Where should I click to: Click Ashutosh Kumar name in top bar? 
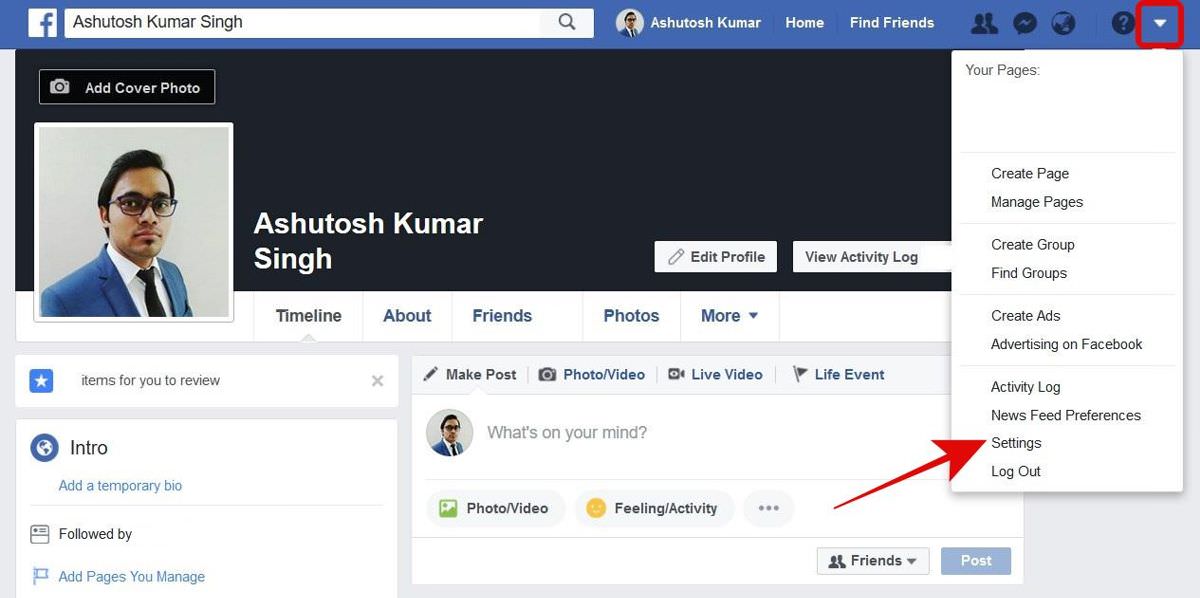click(705, 22)
